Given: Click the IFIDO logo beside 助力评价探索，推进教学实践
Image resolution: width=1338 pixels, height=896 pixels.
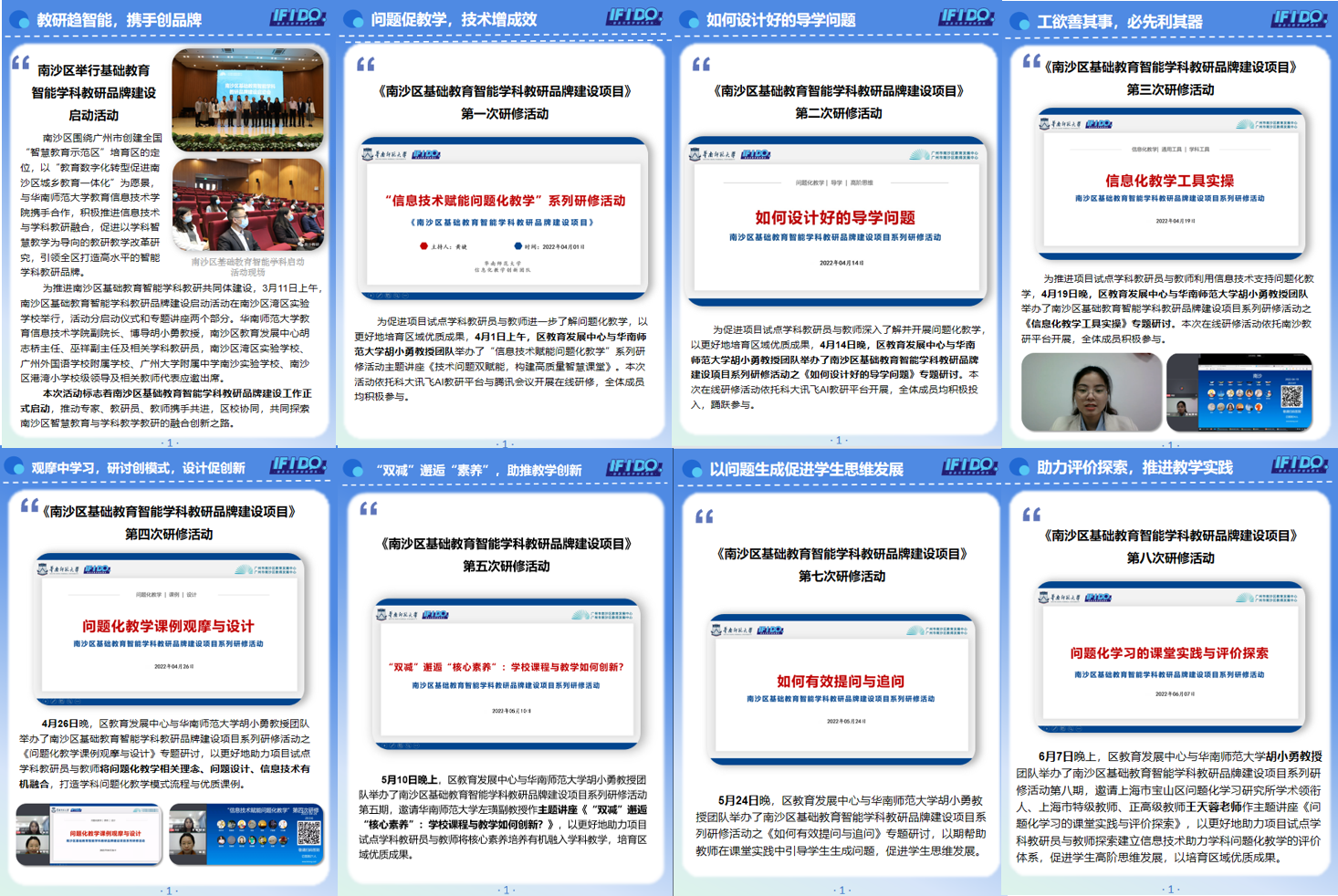Looking at the screenshot, I should (1300, 465).
